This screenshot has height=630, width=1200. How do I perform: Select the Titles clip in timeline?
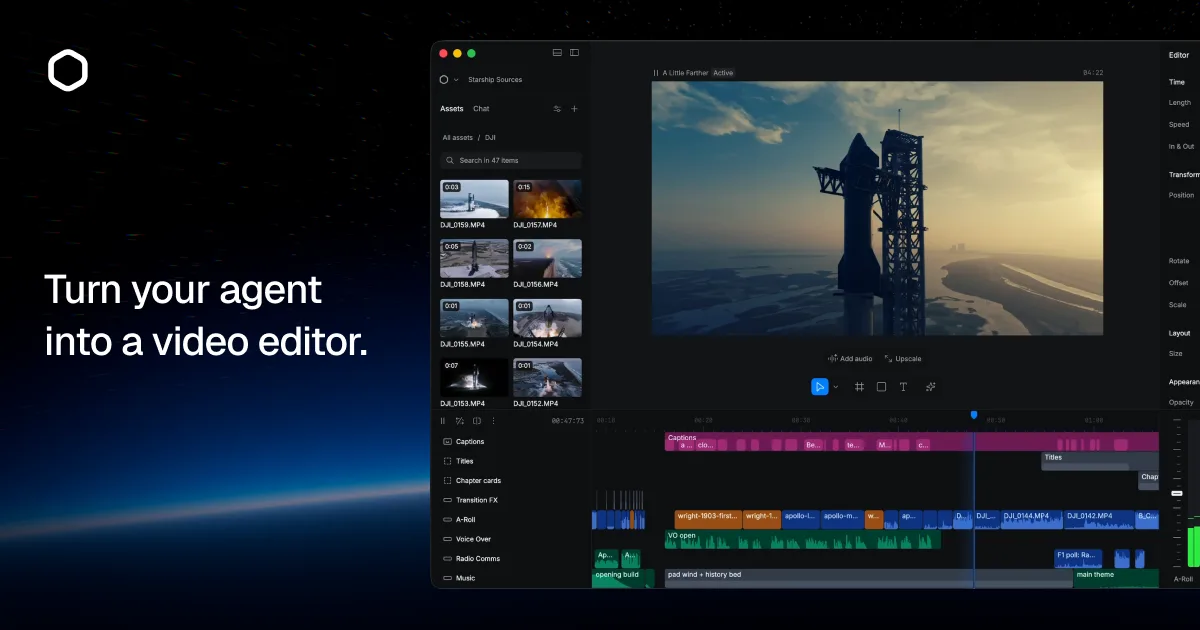coord(1100,461)
